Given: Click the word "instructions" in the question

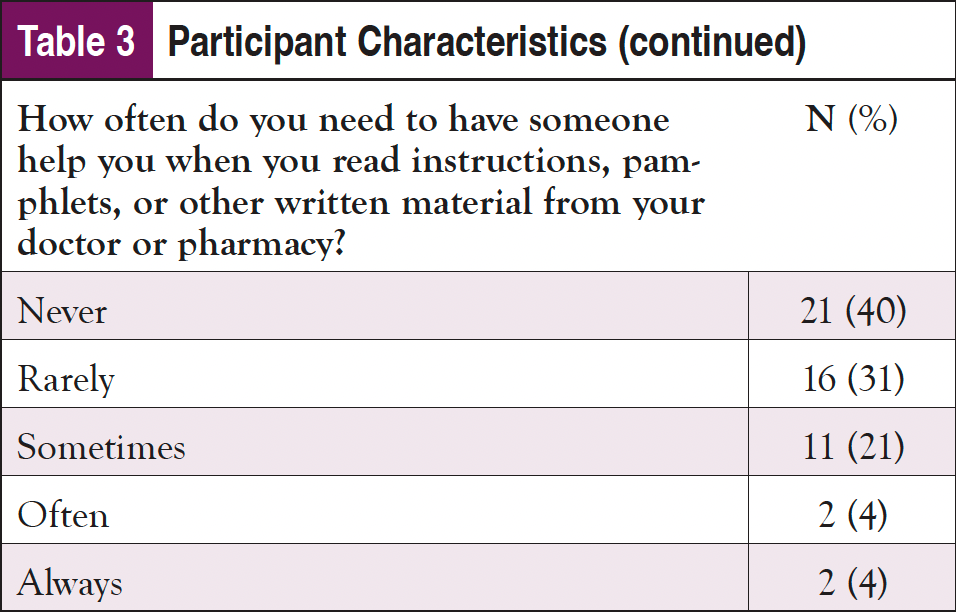Looking at the screenshot, I should [472, 162].
